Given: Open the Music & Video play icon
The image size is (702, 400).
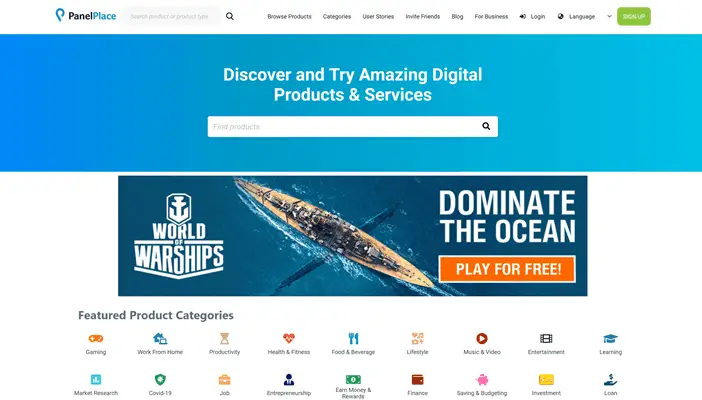Looking at the screenshot, I should (x=482, y=338).
